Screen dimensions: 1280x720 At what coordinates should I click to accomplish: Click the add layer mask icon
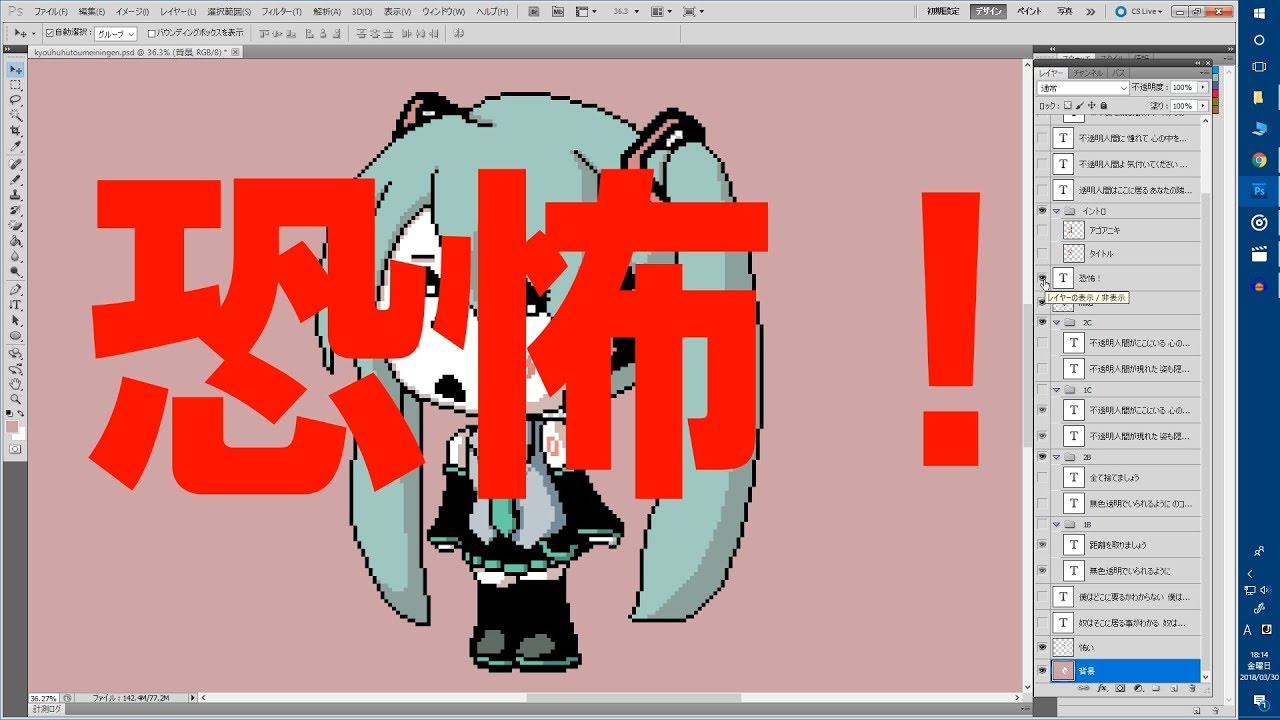(x=1120, y=688)
